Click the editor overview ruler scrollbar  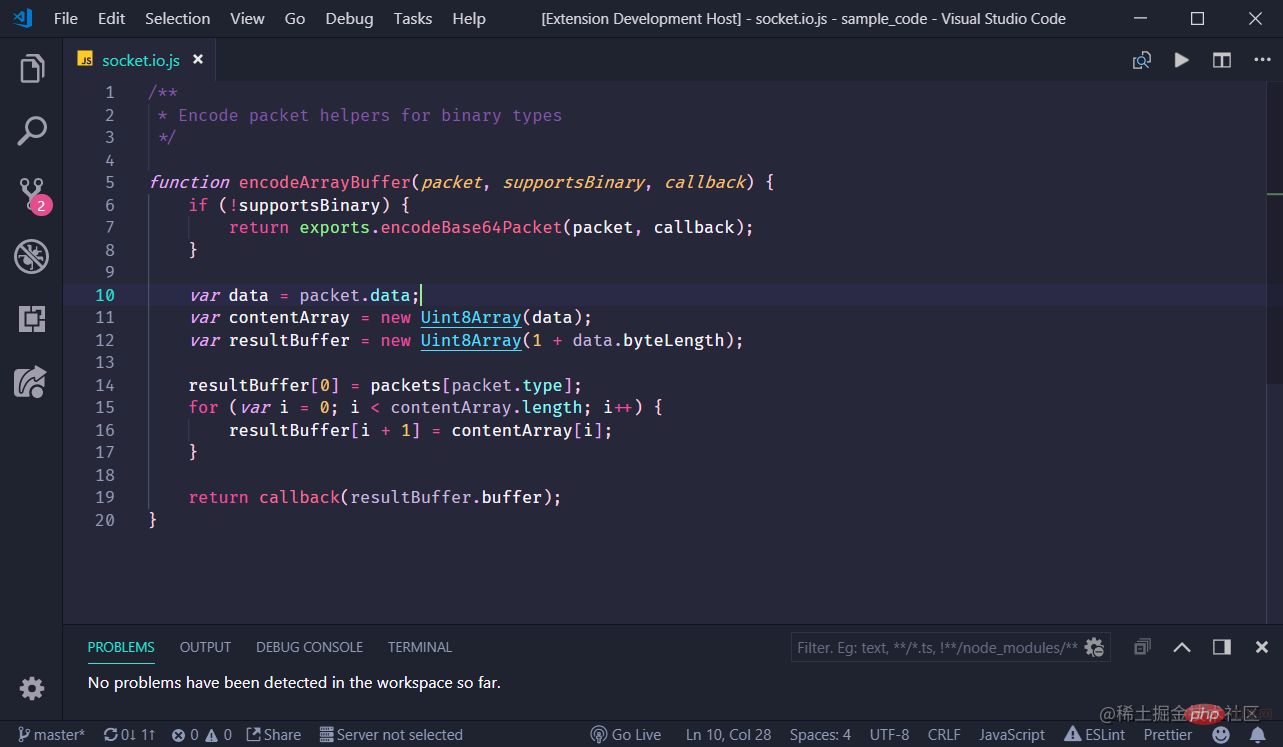pos(1274,352)
